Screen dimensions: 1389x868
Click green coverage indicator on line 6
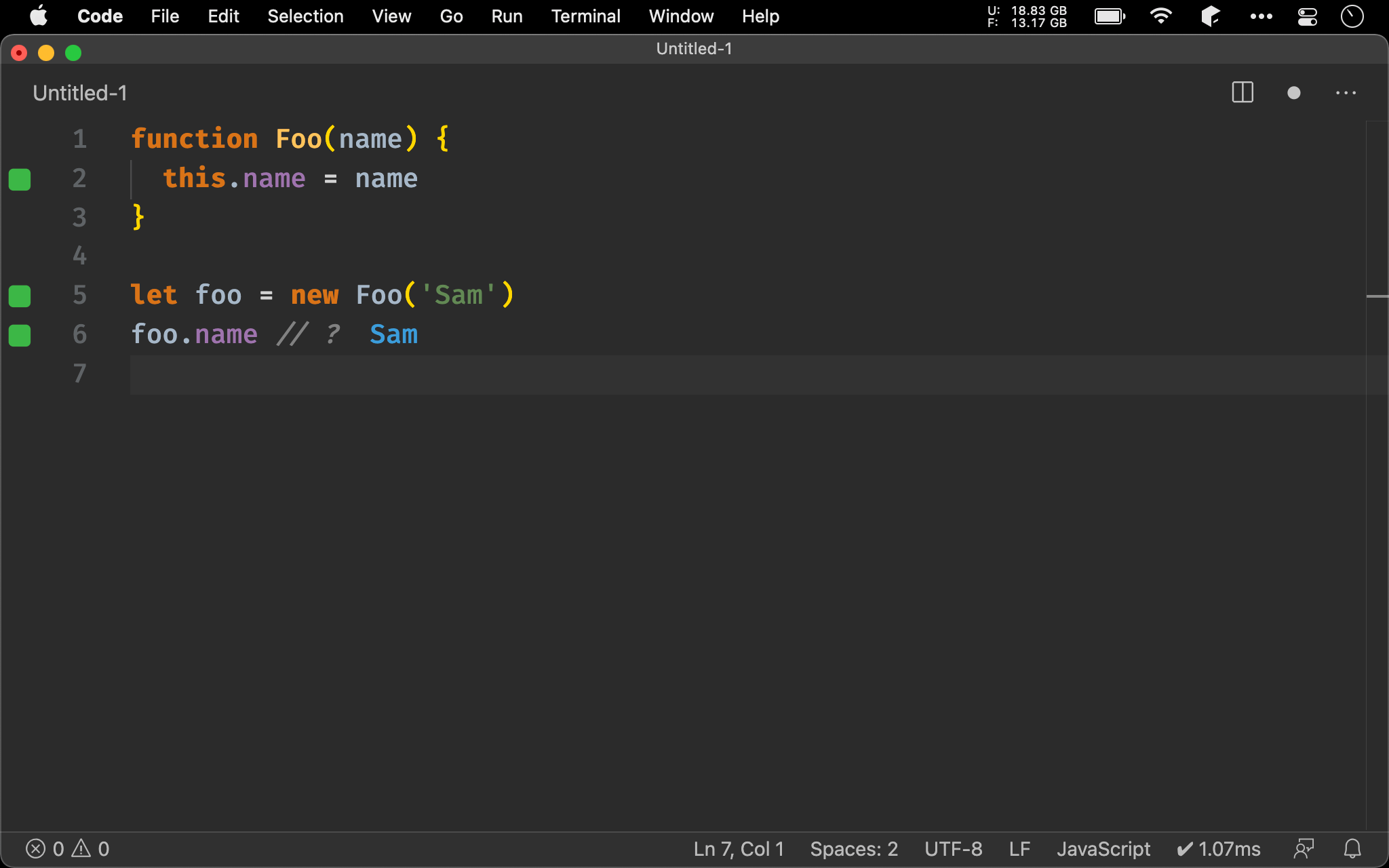point(20,335)
